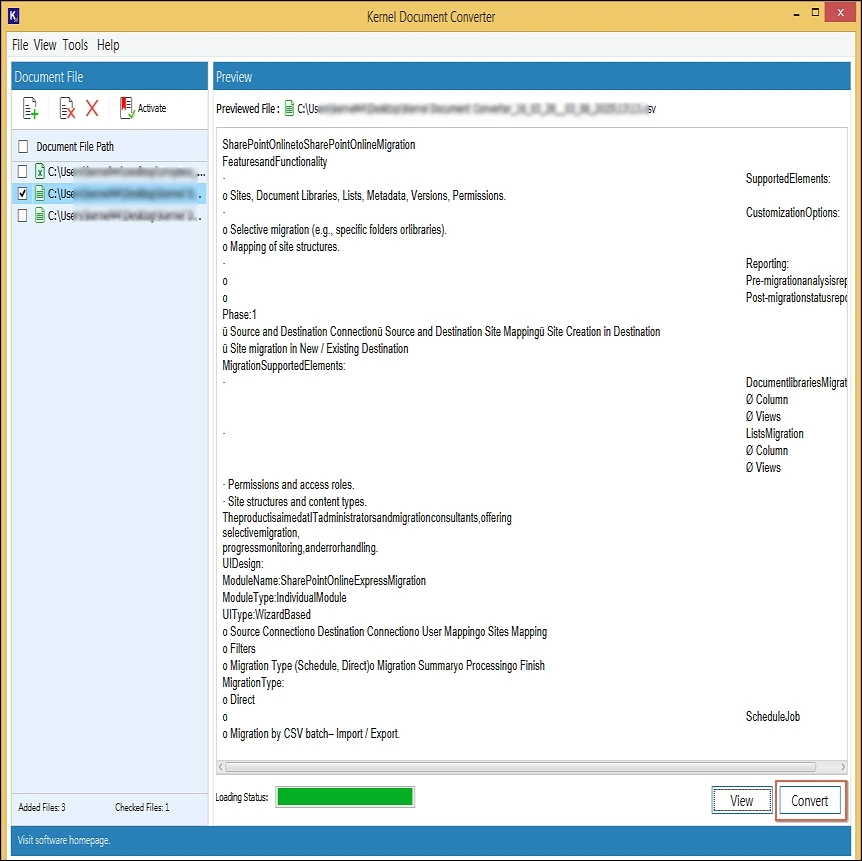The height and width of the screenshot is (861, 862).
Task: Click the 'ListsMigration' text in the preview
Action: coord(775,434)
